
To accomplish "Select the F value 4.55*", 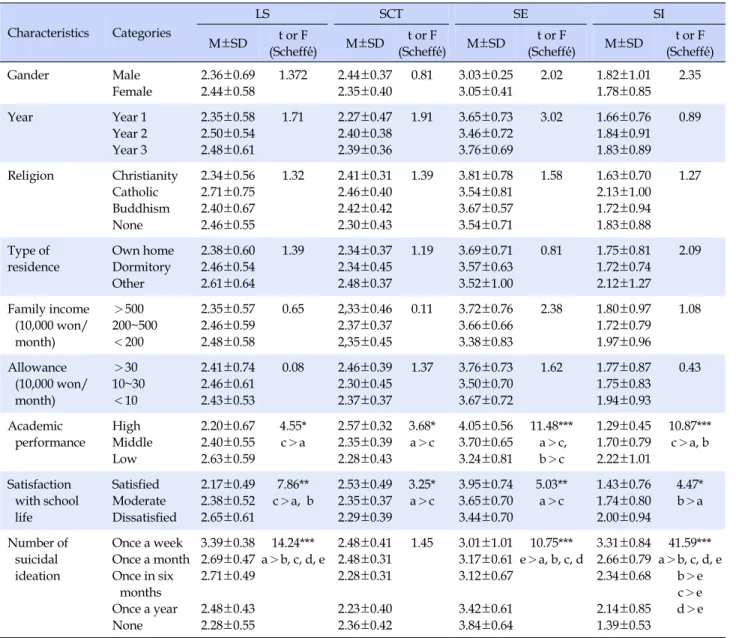I will (293, 426).
